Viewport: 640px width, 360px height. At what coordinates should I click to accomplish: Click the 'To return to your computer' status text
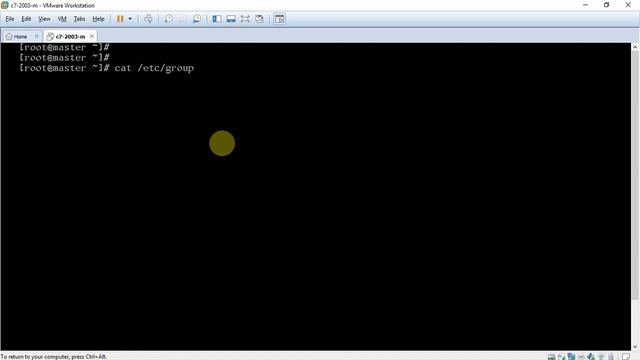tap(53, 357)
